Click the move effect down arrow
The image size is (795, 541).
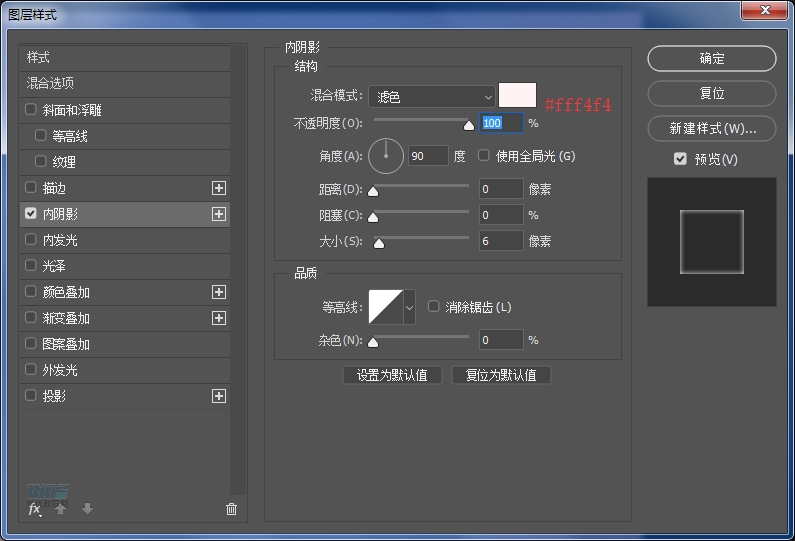click(87, 509)
